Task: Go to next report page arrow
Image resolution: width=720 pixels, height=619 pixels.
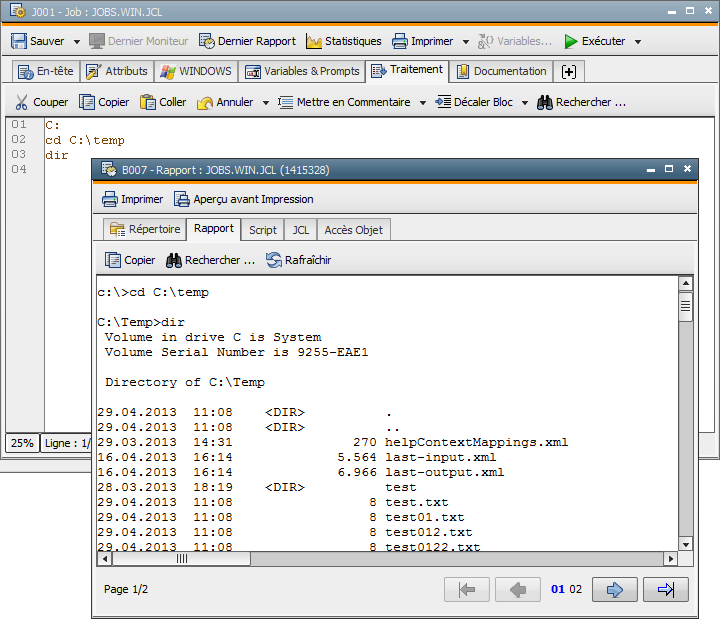Action: coord(614,589)
